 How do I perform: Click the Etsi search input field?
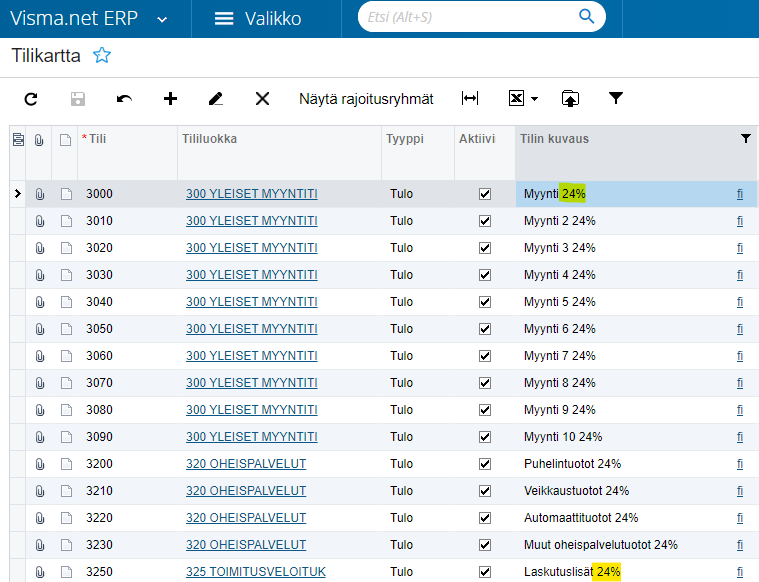[x=470, y=17]
